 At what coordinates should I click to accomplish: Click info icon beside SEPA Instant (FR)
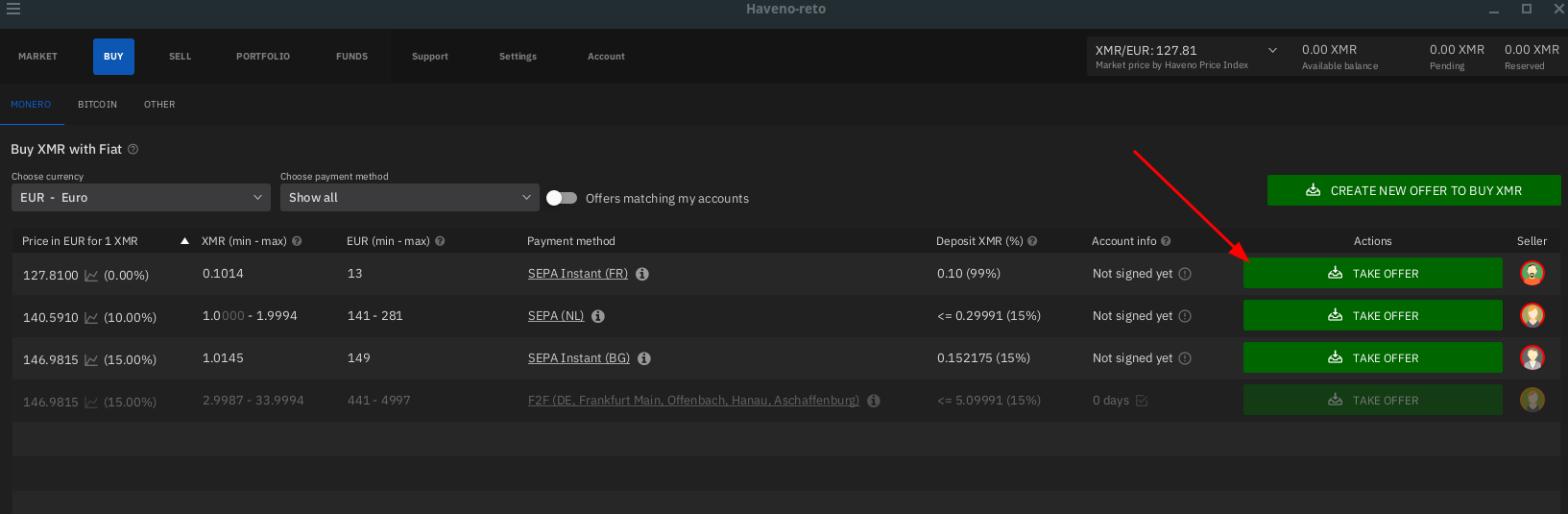642,274
